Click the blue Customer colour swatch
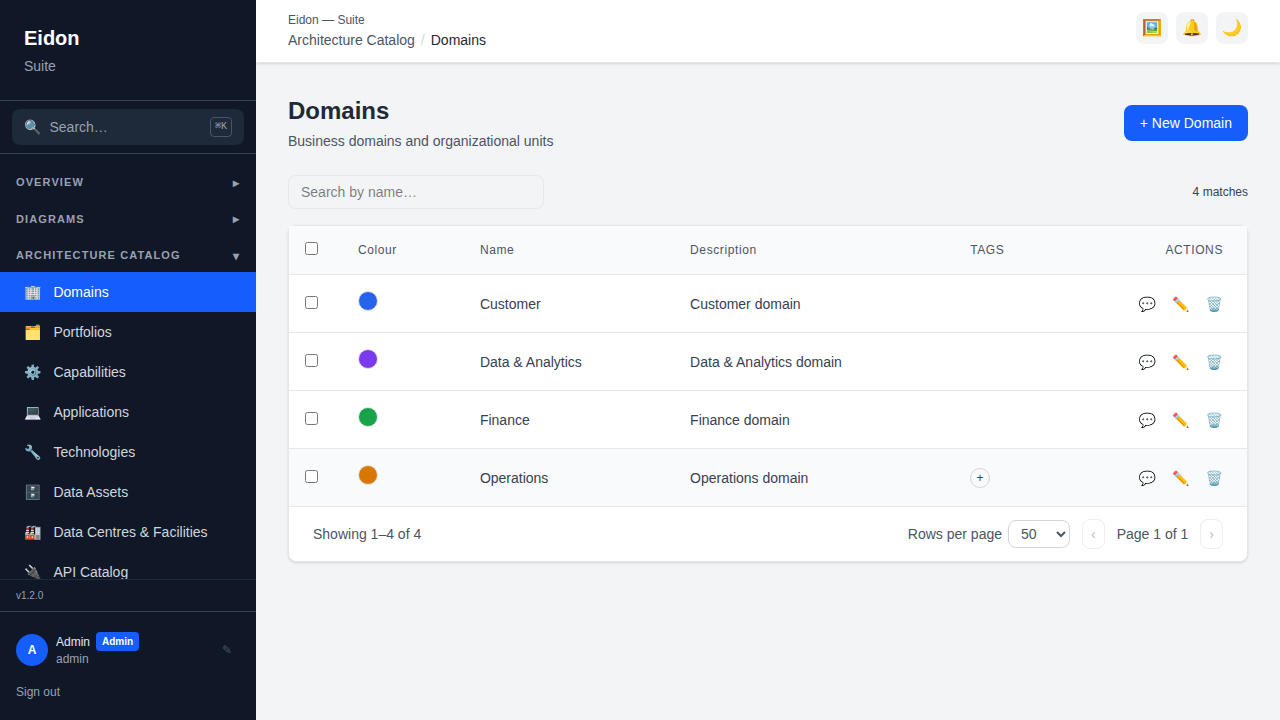Image resolution: width=1280 pixels, height=720 pixels. coord(368,301)
